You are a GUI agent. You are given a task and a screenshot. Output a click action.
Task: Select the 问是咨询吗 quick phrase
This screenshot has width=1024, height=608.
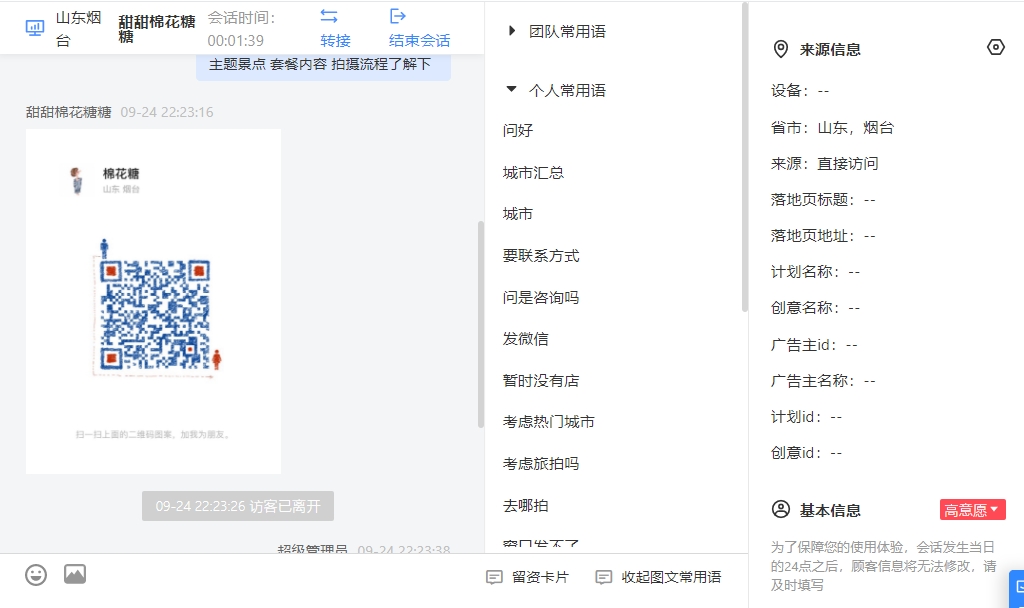click(541, 298)
